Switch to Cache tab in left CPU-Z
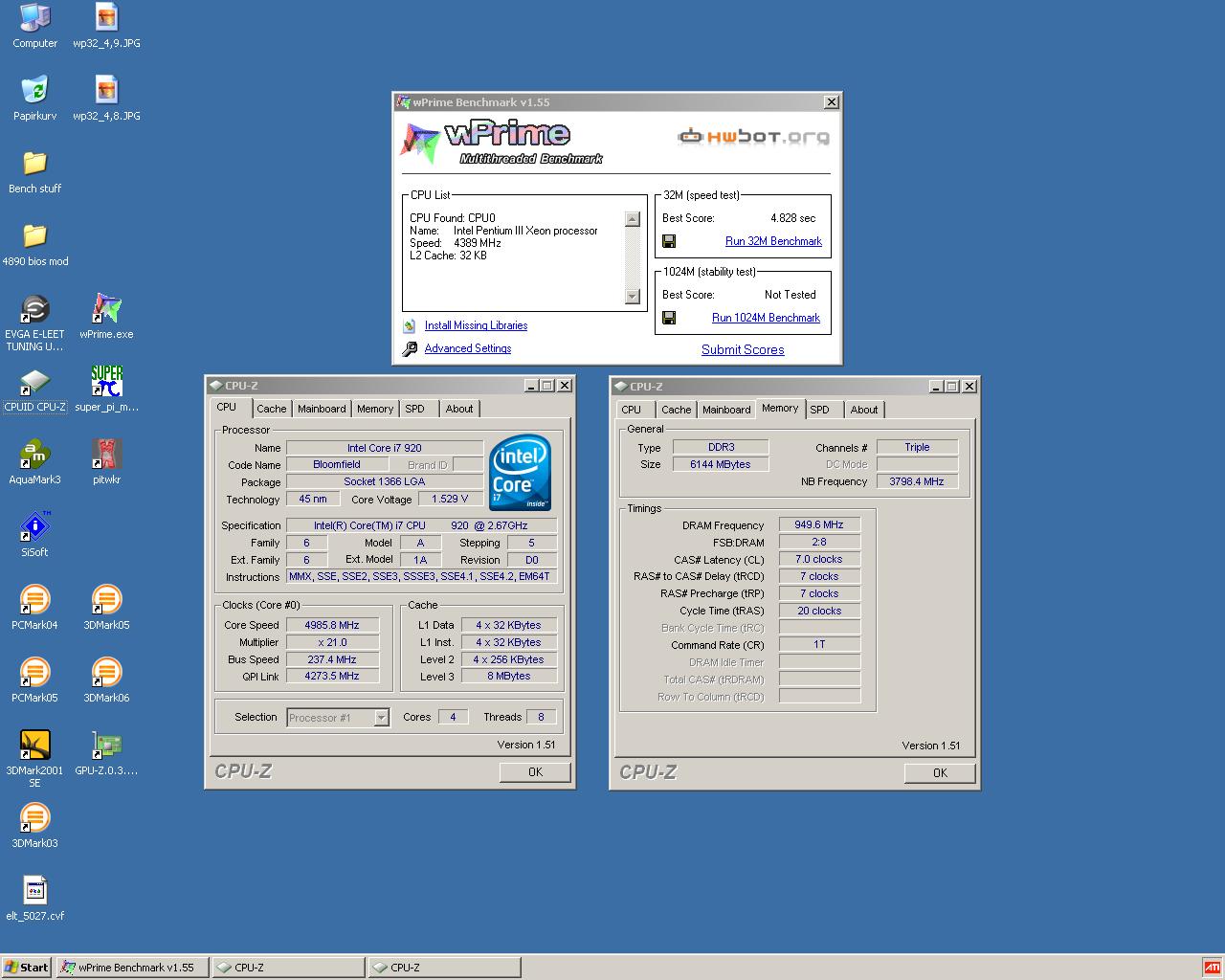1225x980 pixels. [271, 409]
